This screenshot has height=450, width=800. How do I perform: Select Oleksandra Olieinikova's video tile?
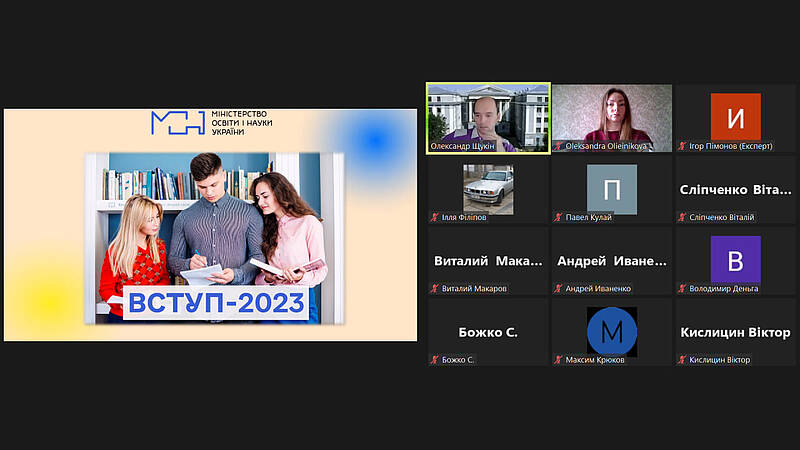click(611, 115)
